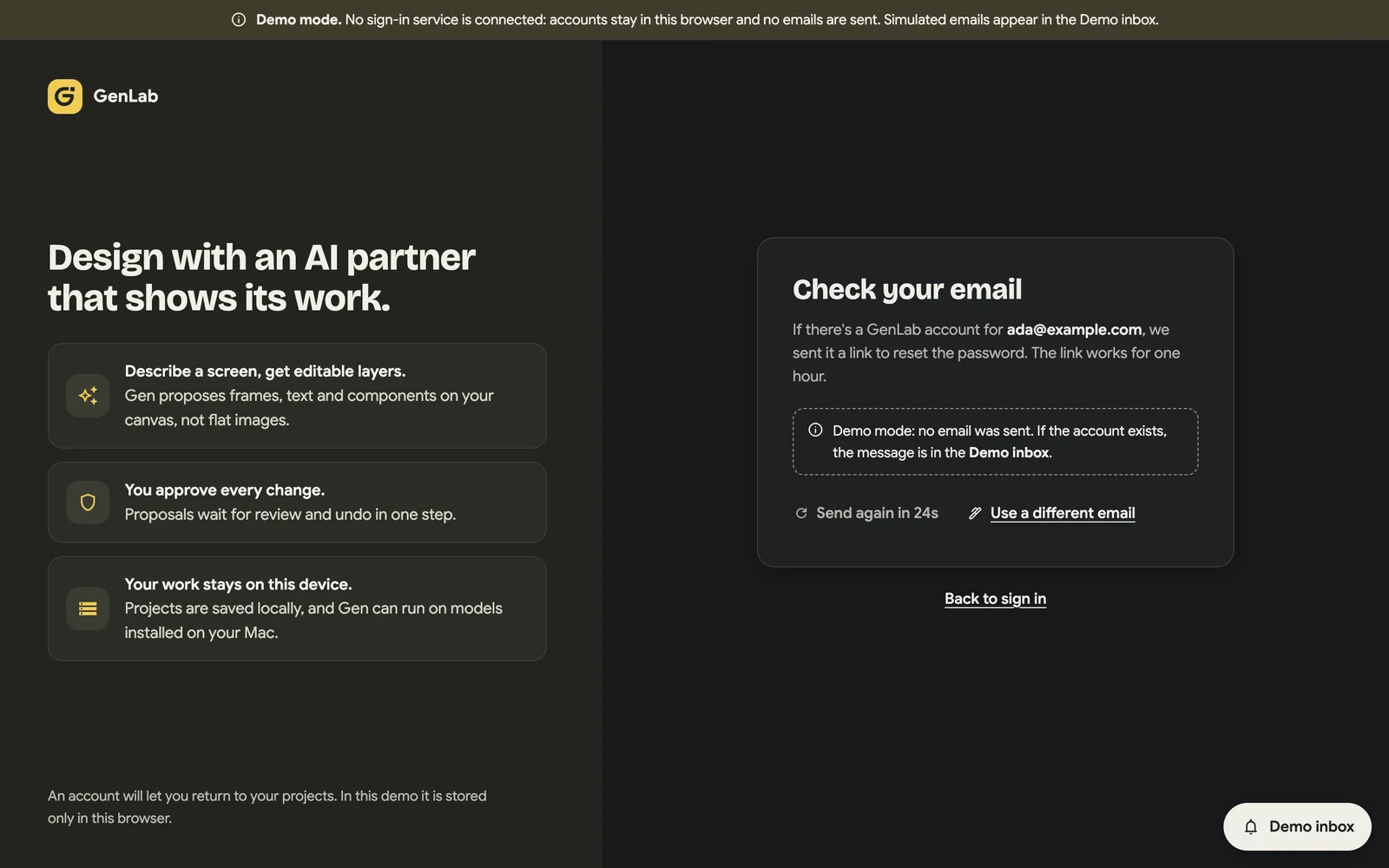Click the GenLab yellow G logo icon

[x=65, y=96]
